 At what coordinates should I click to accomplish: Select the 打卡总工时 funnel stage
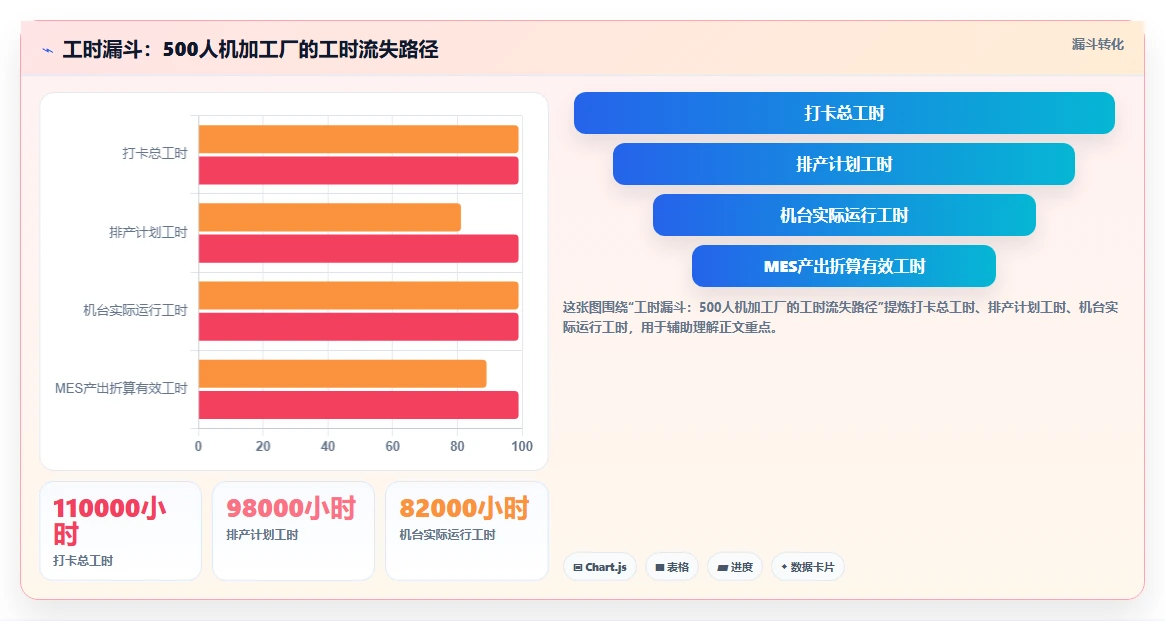pyautogui.click(x=844, y=113)
